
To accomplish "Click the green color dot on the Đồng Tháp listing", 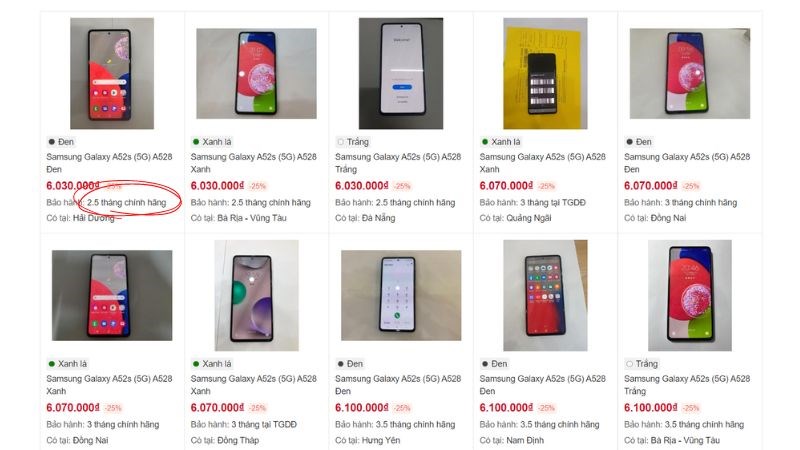I will click(195, 364).
